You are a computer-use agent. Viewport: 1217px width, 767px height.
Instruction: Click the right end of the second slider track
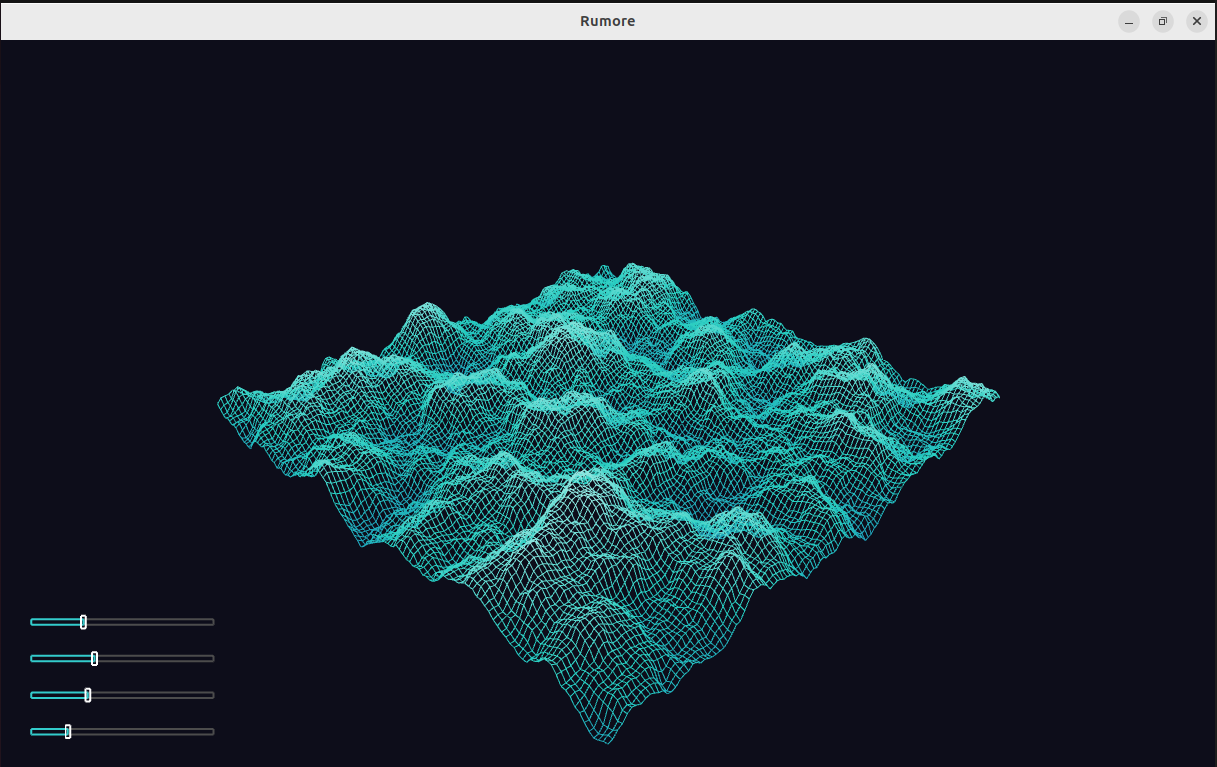click(x=211, y=658)
